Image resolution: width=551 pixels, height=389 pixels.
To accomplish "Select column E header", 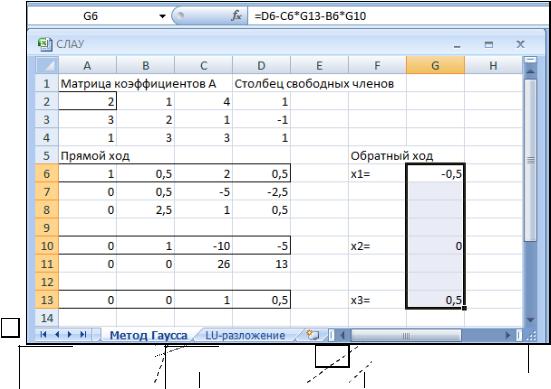I will [319, 65].
